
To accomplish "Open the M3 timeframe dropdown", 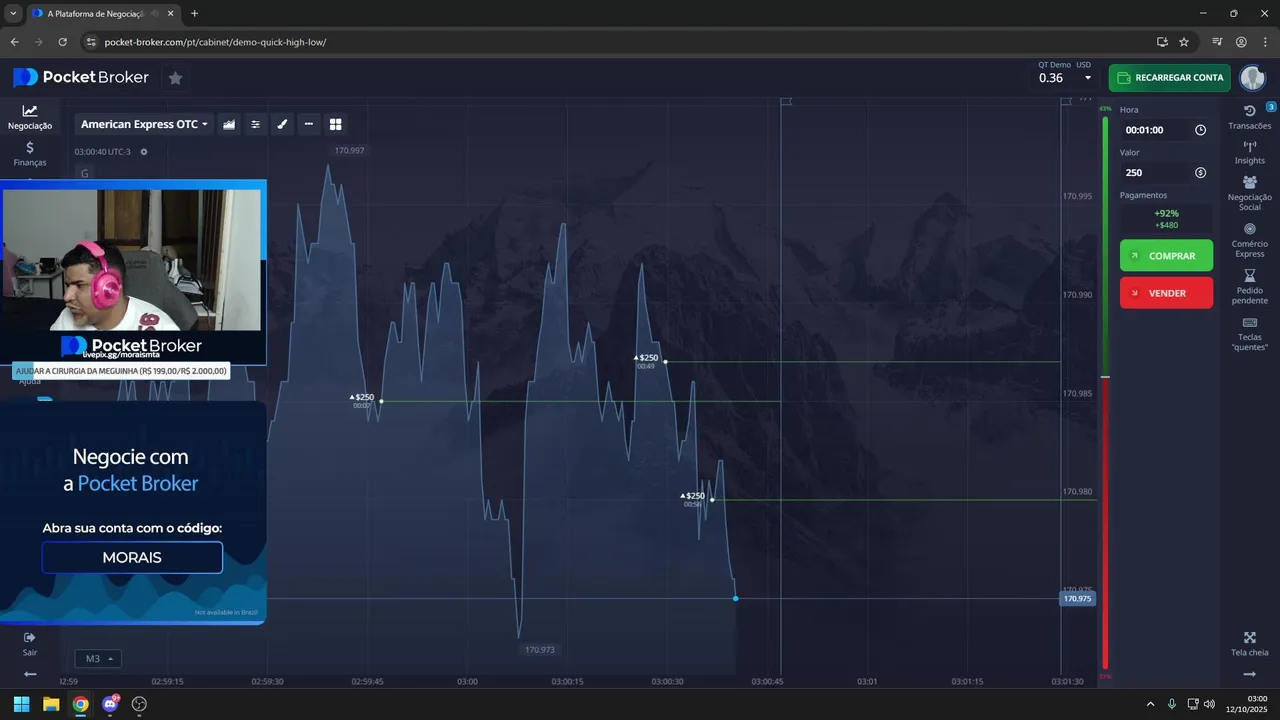I will click(98, 658).
